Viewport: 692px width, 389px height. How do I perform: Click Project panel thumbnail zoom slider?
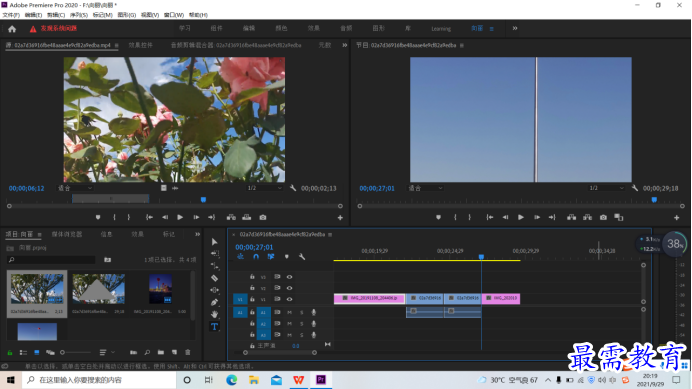(x=75, y=352)
